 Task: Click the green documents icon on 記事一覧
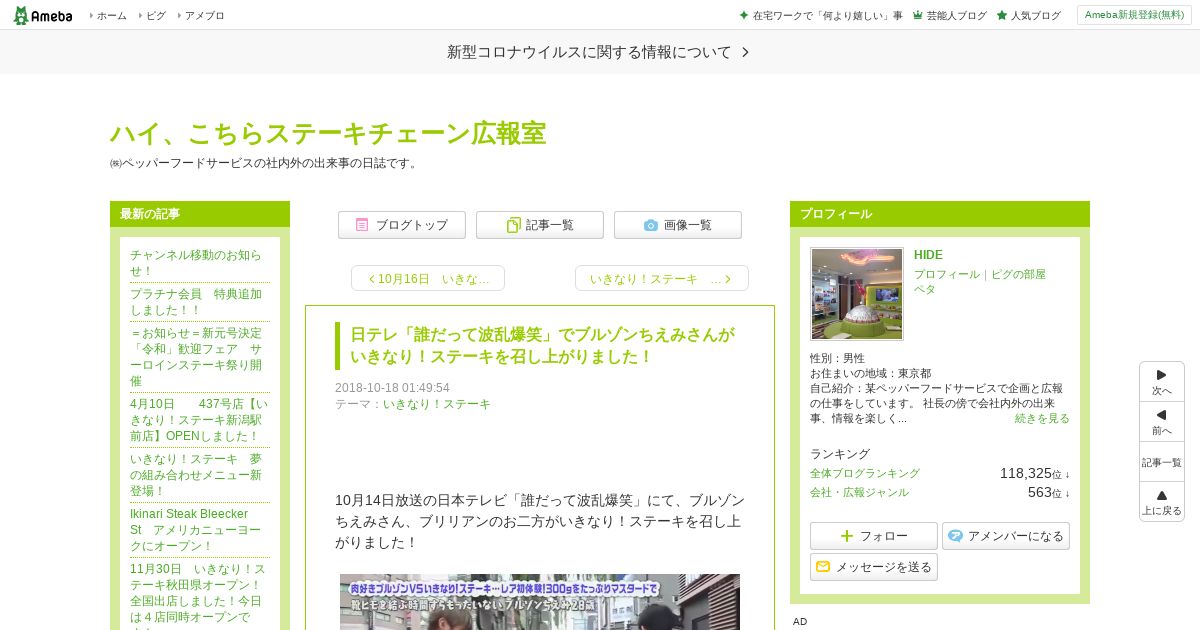(513, 225)
